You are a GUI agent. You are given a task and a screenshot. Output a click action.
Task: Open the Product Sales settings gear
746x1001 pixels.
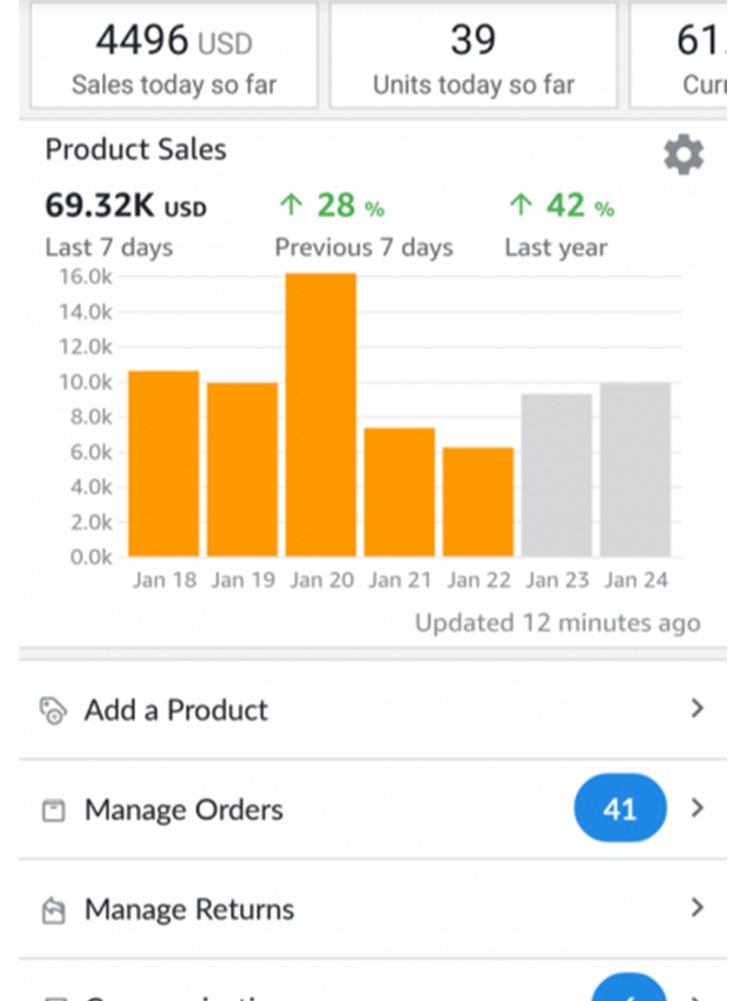pos(683,154)
